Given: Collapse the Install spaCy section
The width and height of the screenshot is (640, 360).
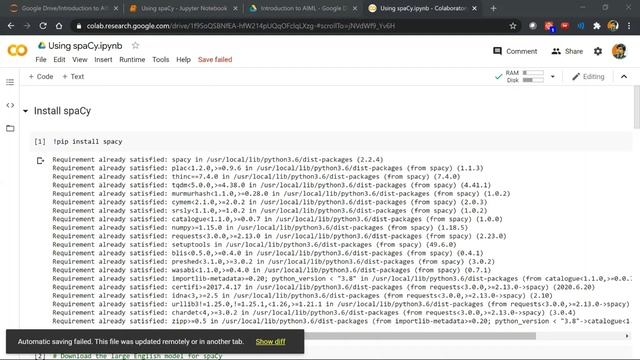Looking at the screenshot, I should [x=25, y=111].
